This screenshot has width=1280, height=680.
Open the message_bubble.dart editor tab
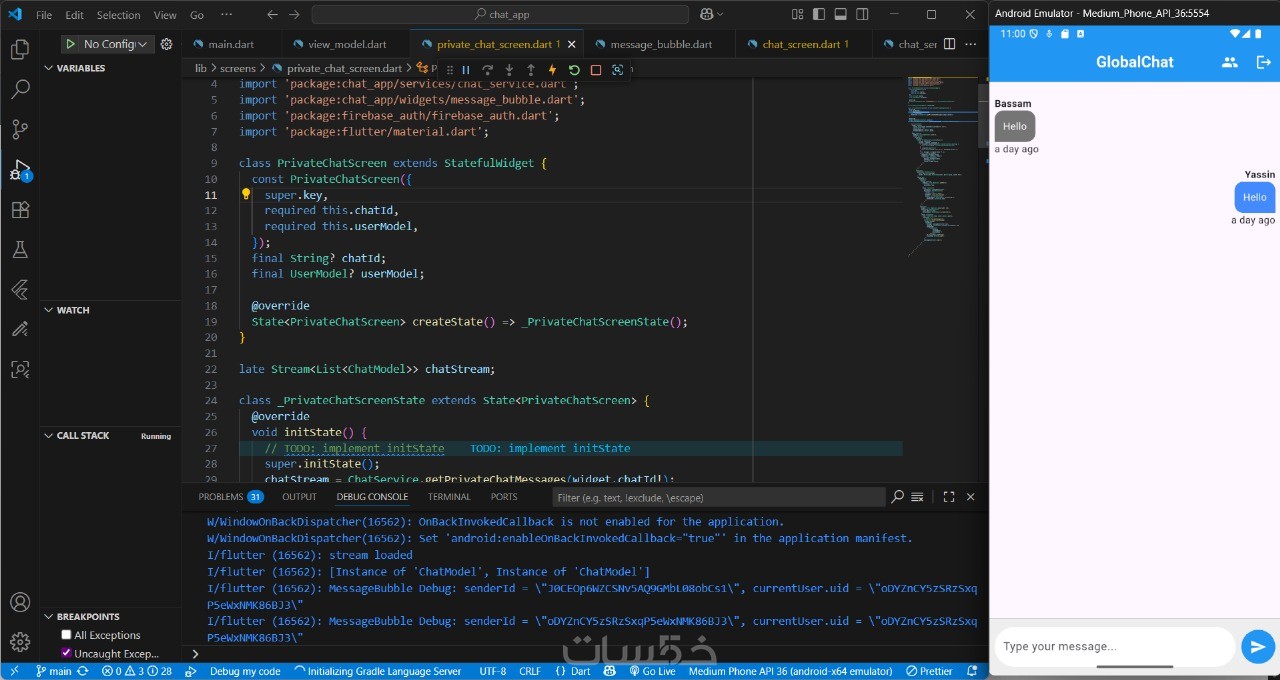click(x=660, y=44)
